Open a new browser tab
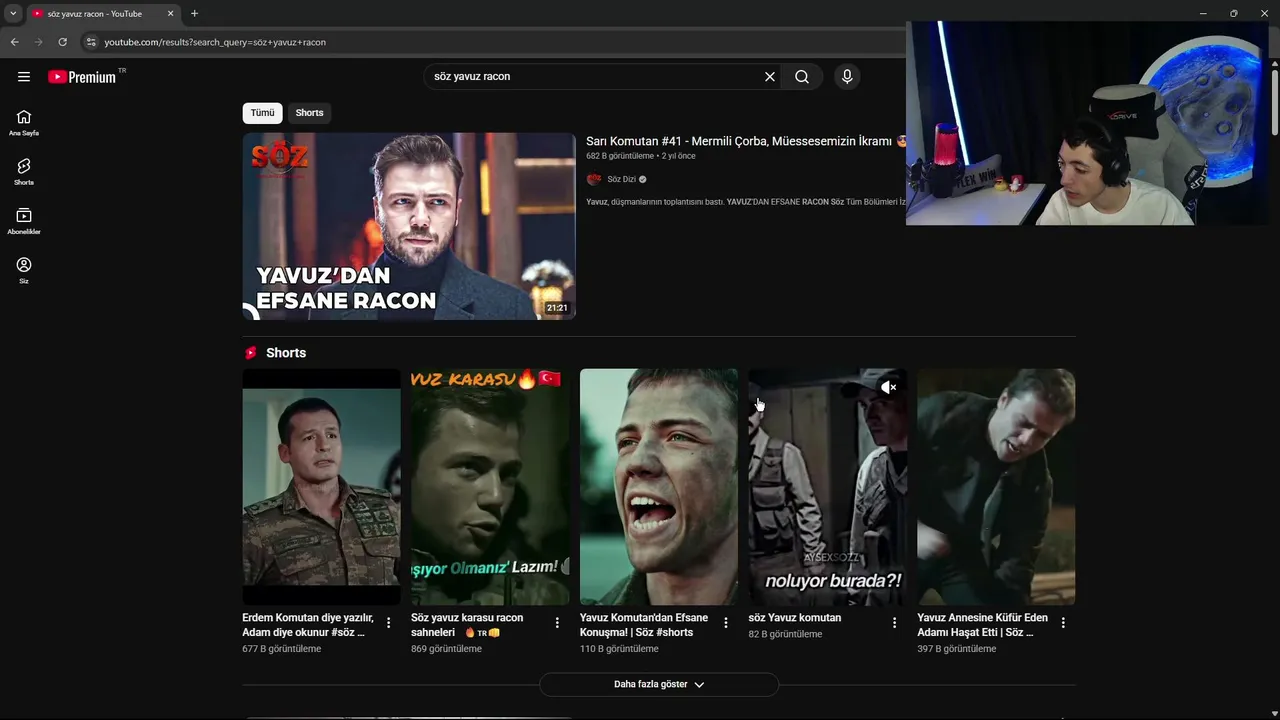Image resolution: width=1280 pixels, height=720 pixels. pos(194,13)
